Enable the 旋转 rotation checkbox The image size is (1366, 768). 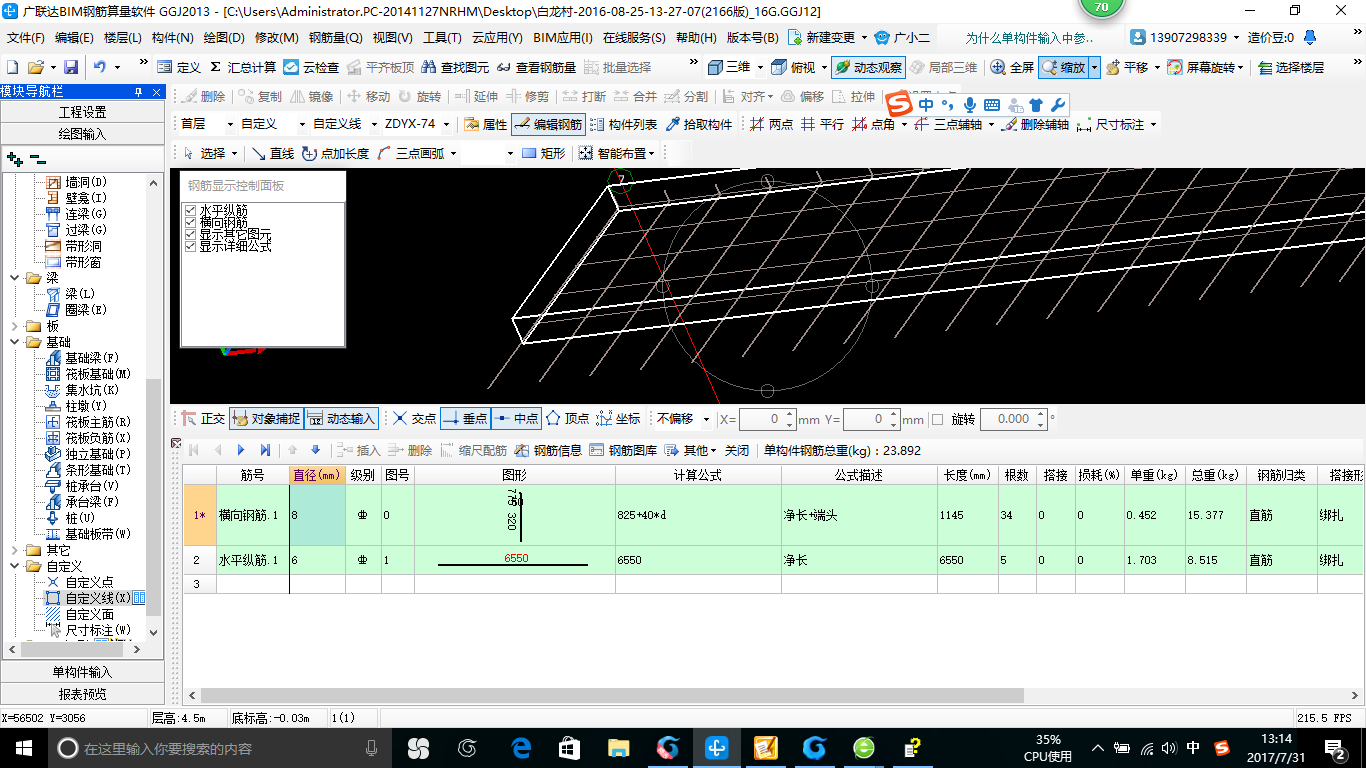pyautogui.click(x=937, y=419)
